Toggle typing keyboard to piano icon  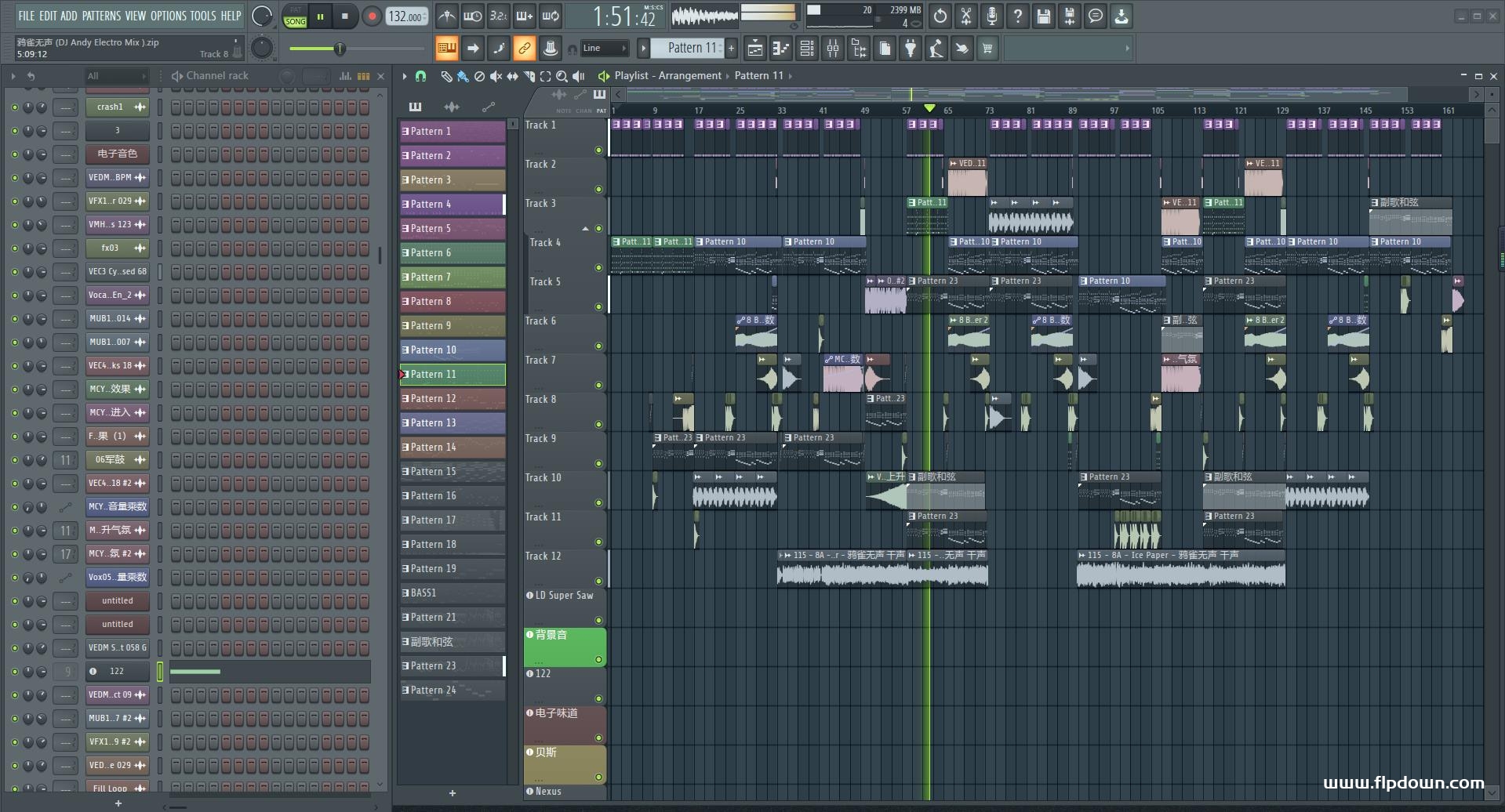pyautogui.click(x=446, y=49)
